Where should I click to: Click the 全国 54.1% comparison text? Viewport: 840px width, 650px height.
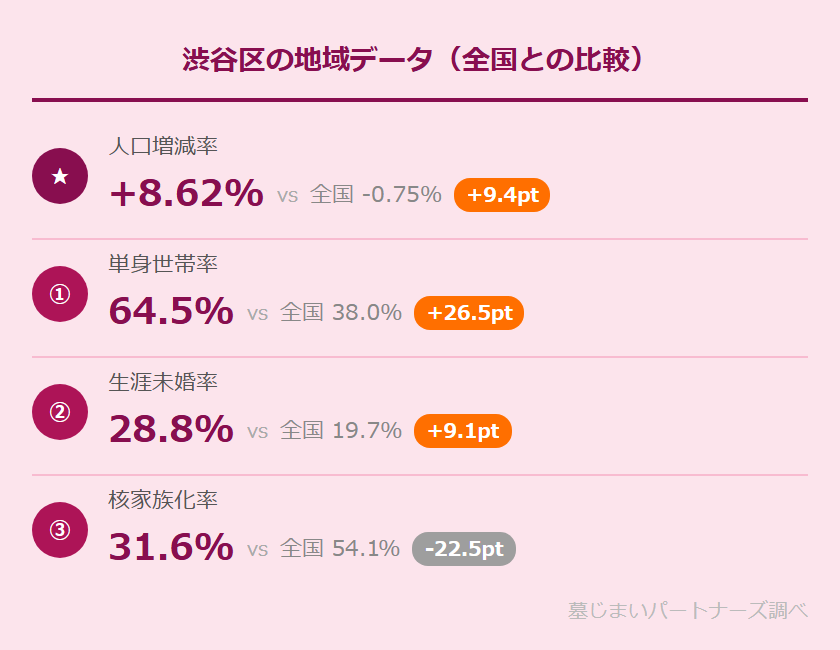point(340,549)
